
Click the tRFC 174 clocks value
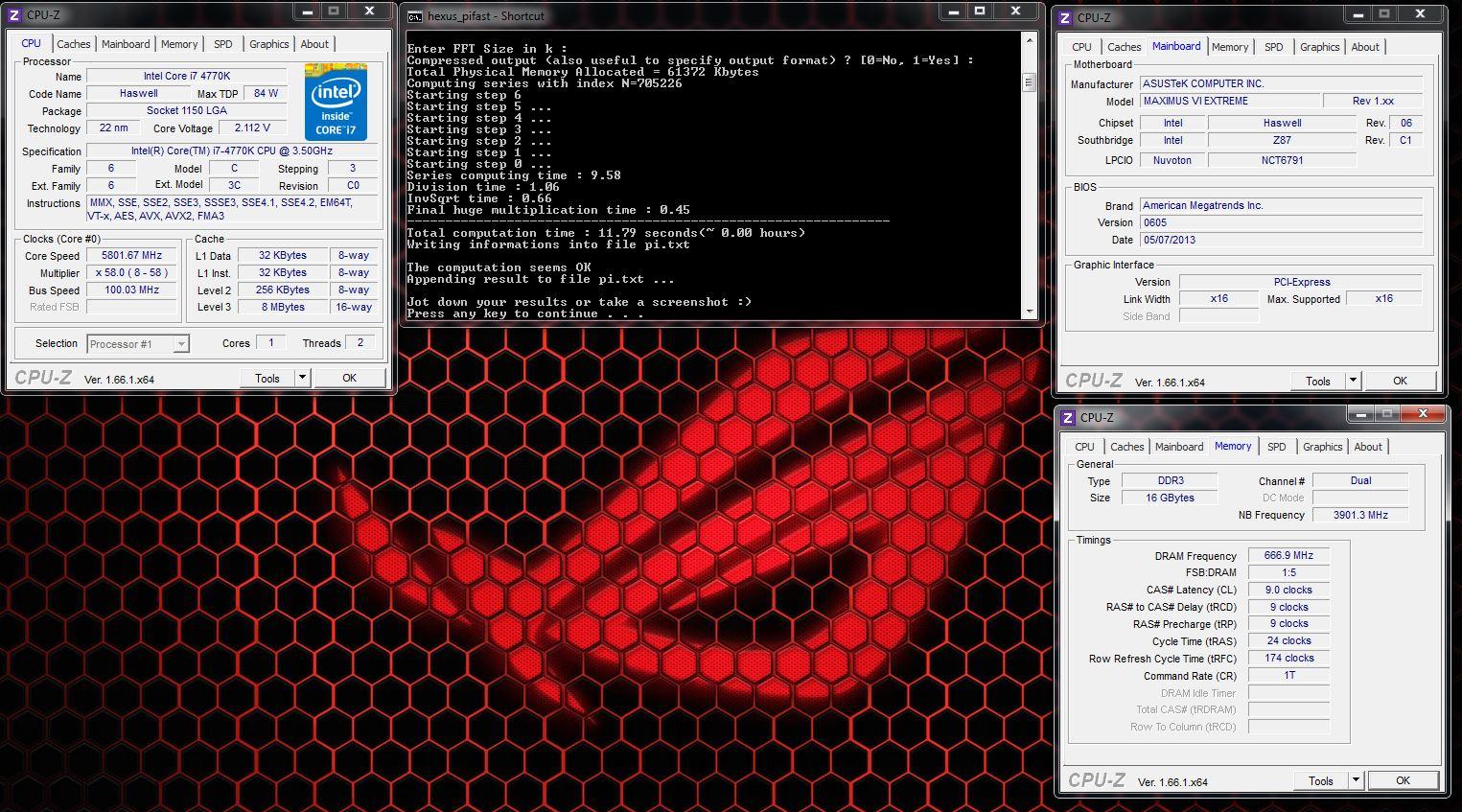point(1288,659)
